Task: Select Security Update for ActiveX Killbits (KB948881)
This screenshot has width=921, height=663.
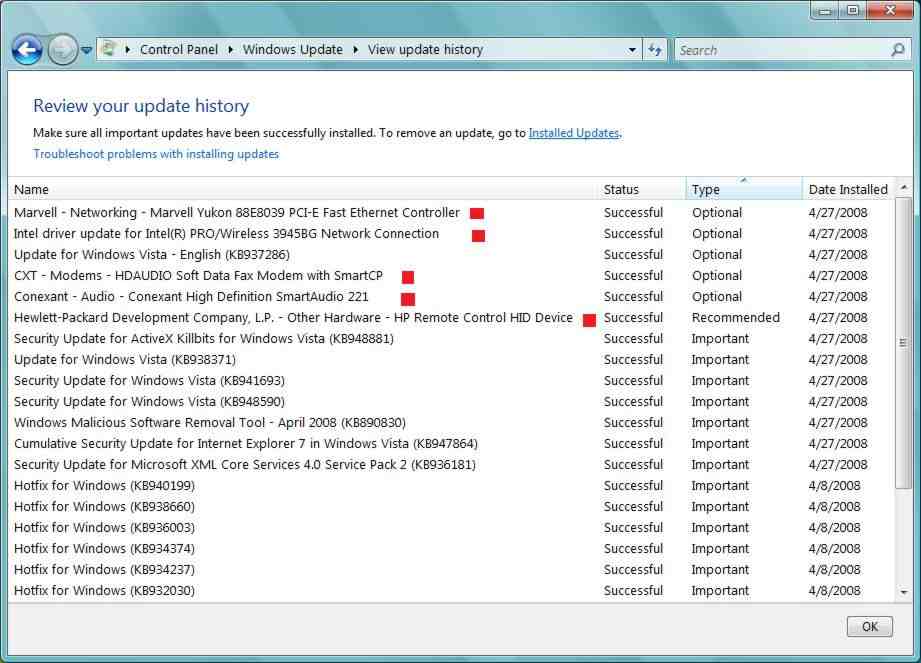Action: click(x=451, y=339)
